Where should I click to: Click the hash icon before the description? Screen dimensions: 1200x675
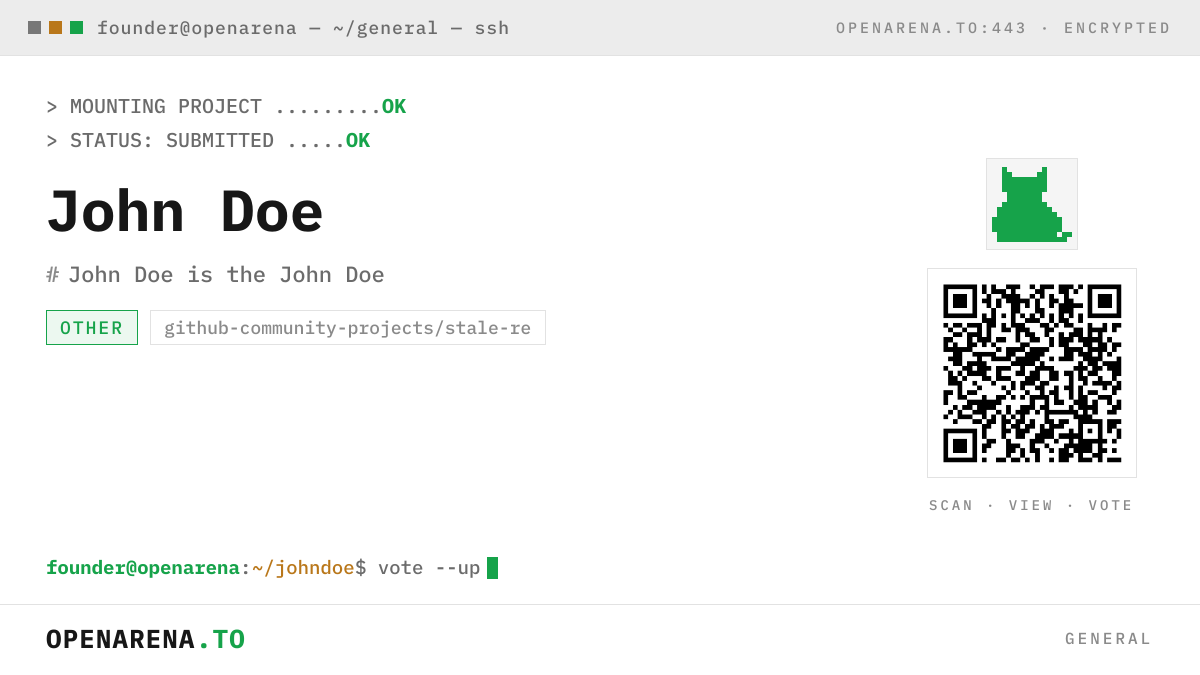(53, 274)
